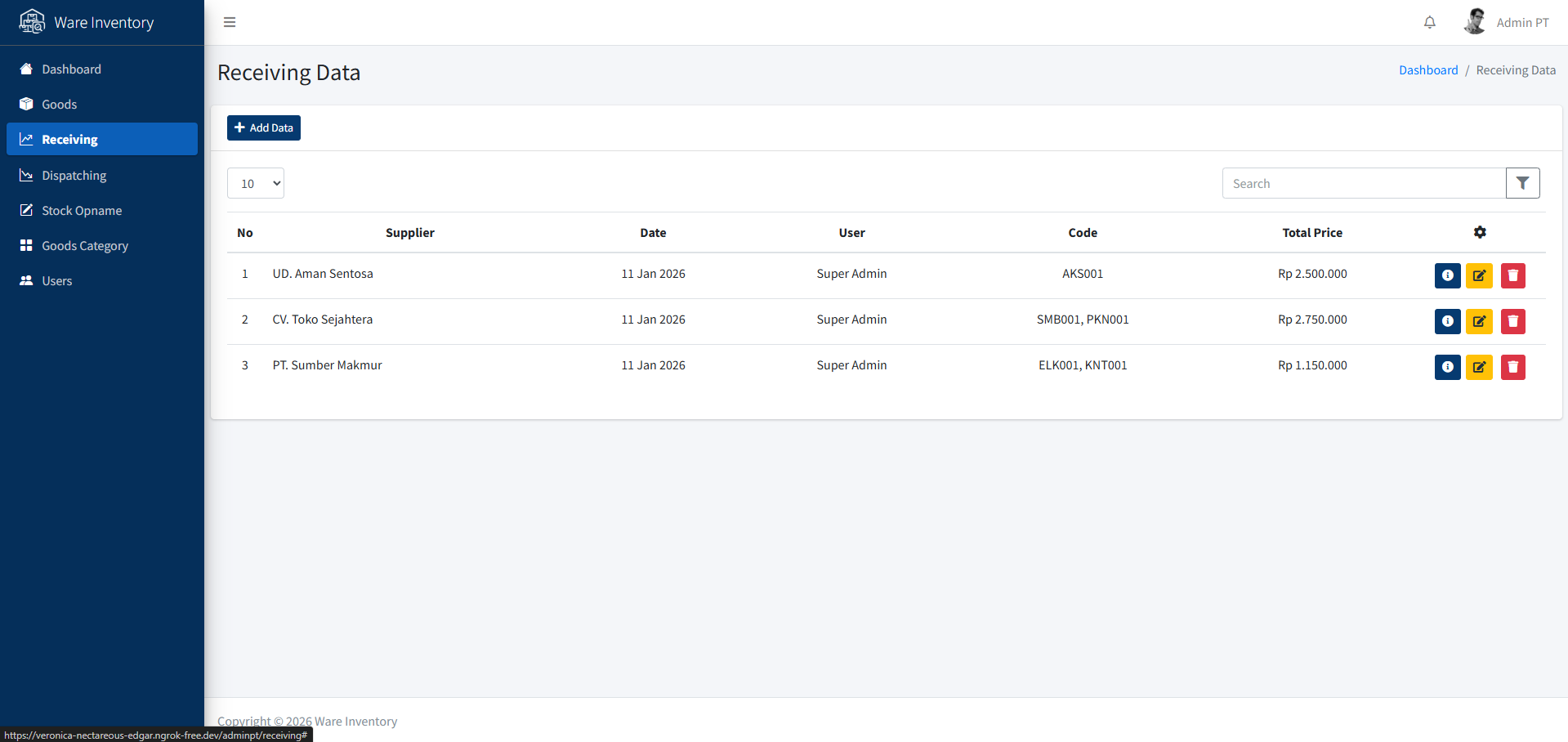This screenshot has width=1568, height=742.
Task: Expand the rows-per-page dropdown showing 10
Action: pyautogui.click(x=256, y=183)
